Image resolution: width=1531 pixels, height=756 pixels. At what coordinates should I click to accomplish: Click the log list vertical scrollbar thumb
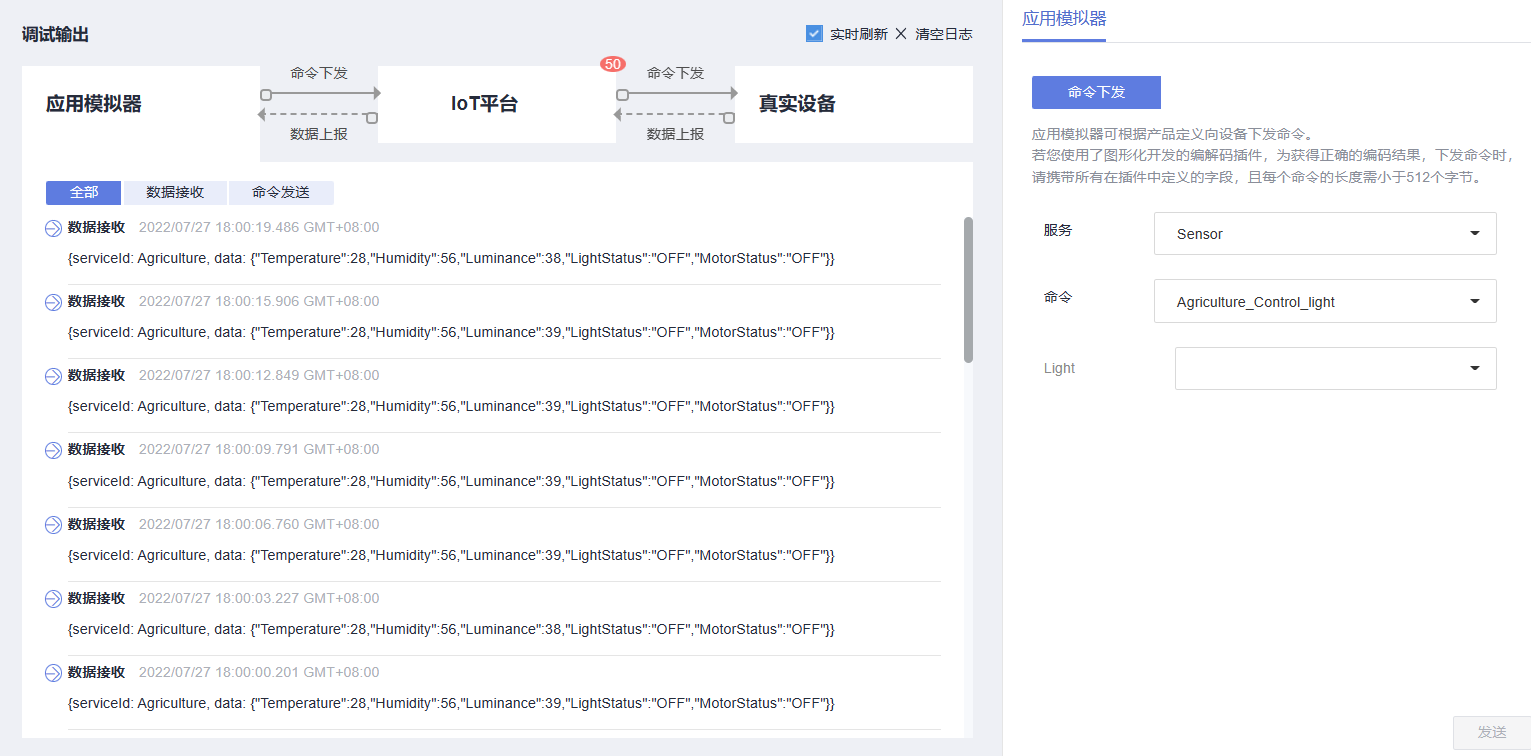pyautogui.click(x=968, y=290)
